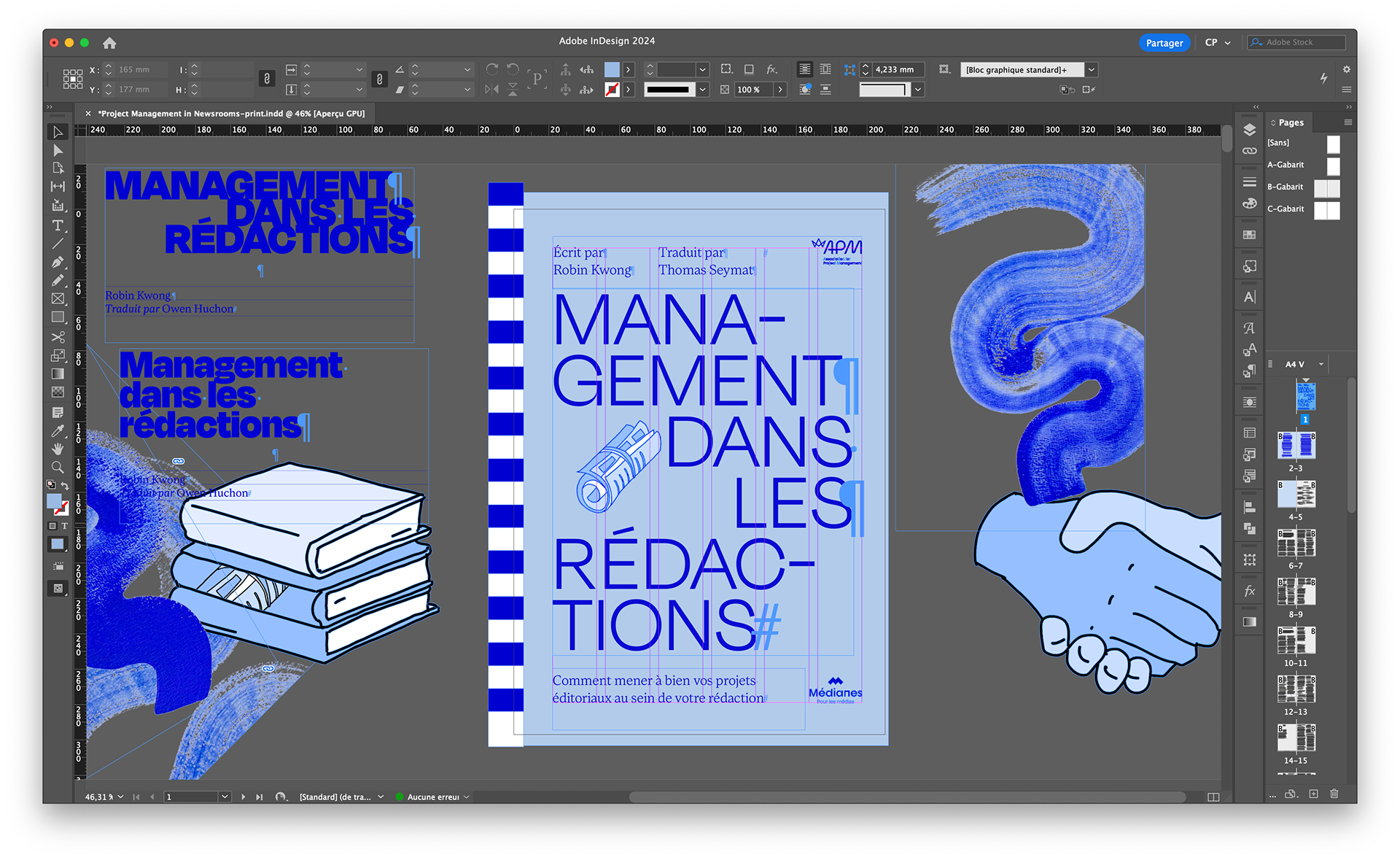Open the Character panel icon

(x=1249, y=297)
